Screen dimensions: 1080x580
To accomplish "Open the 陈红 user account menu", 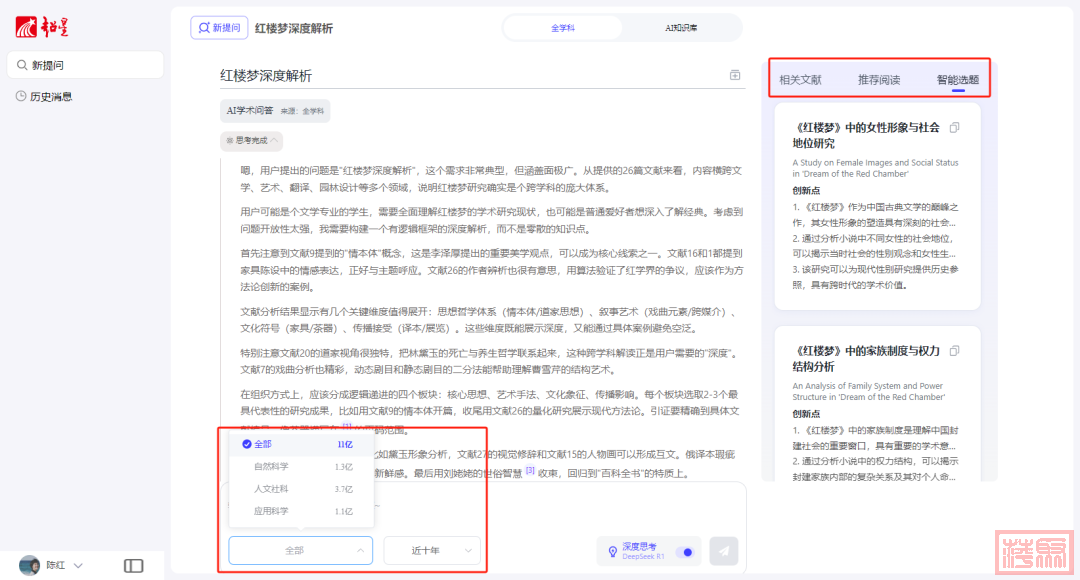I will click(x=52, y=565).
